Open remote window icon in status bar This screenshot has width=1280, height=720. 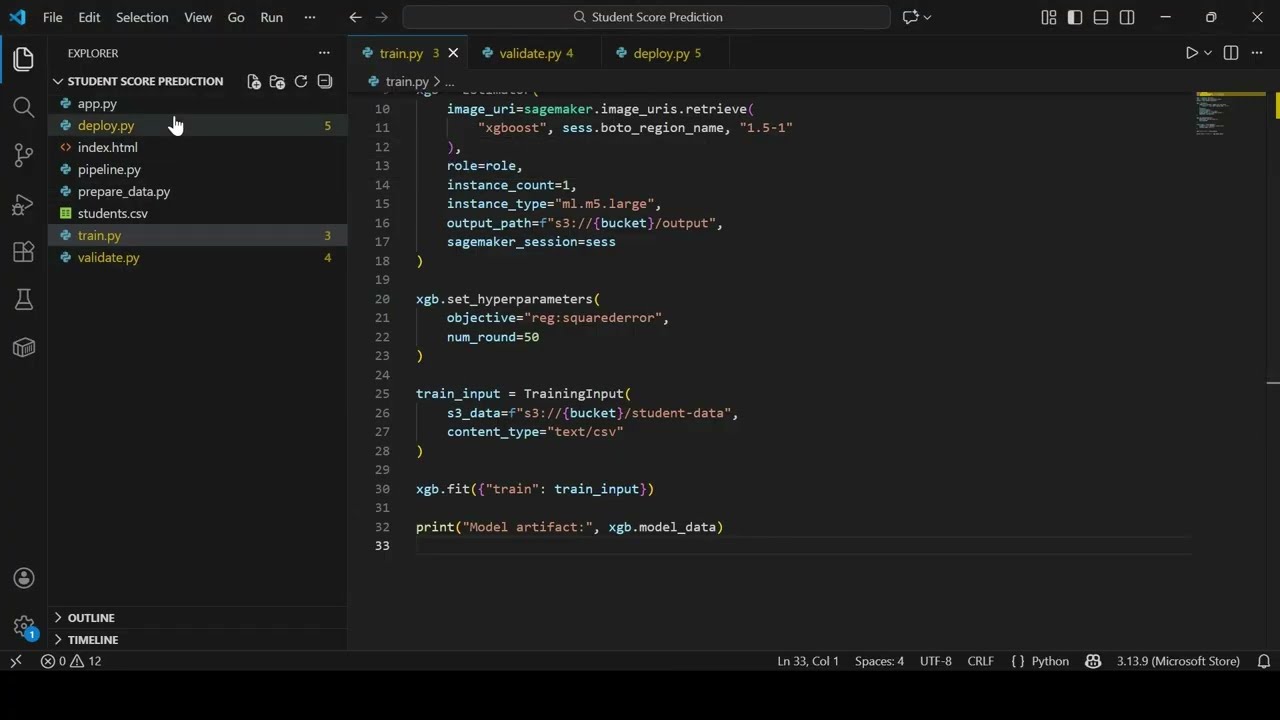[16, 661]
